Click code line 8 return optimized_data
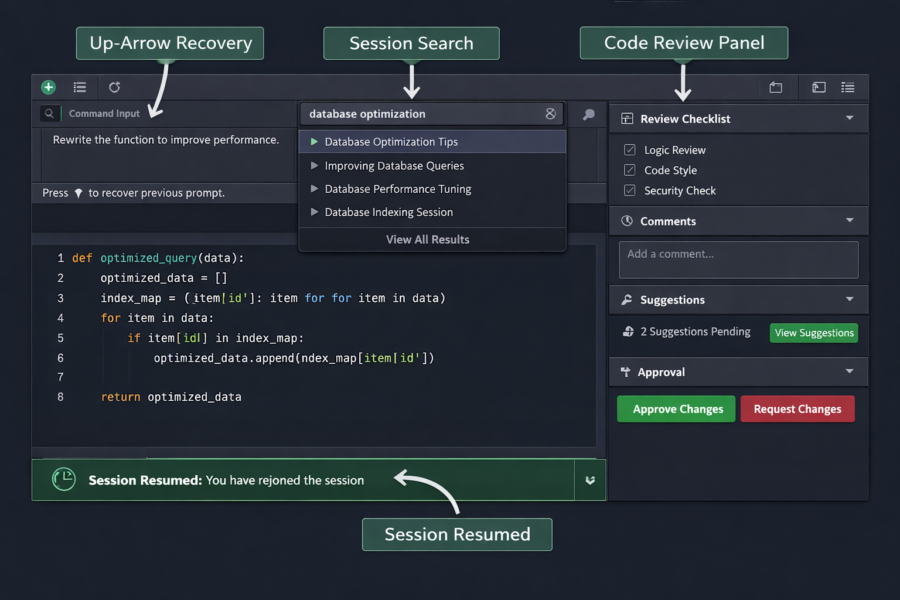The image size is (900, 600). 171,397
